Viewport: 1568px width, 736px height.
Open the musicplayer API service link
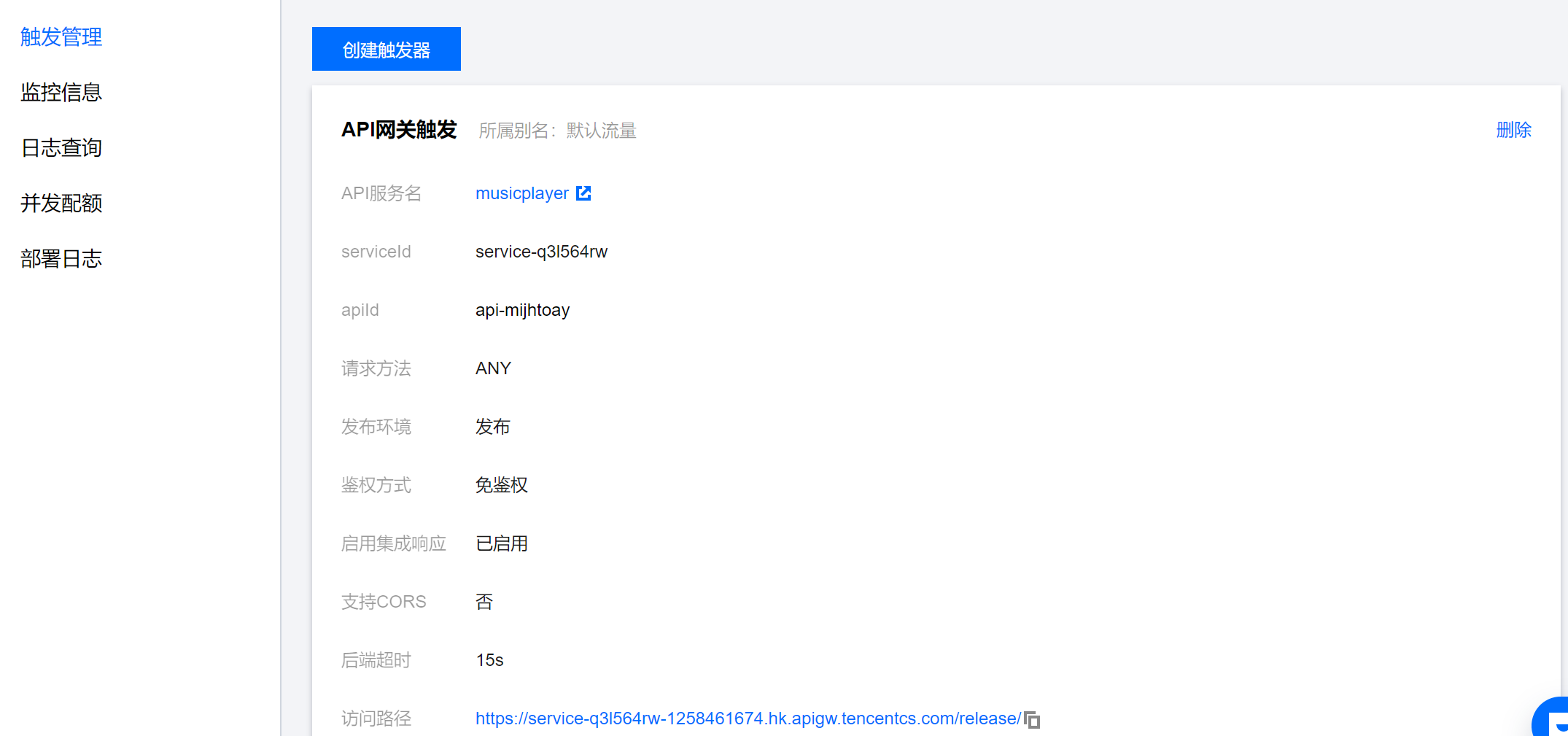(x=522, y=193)
